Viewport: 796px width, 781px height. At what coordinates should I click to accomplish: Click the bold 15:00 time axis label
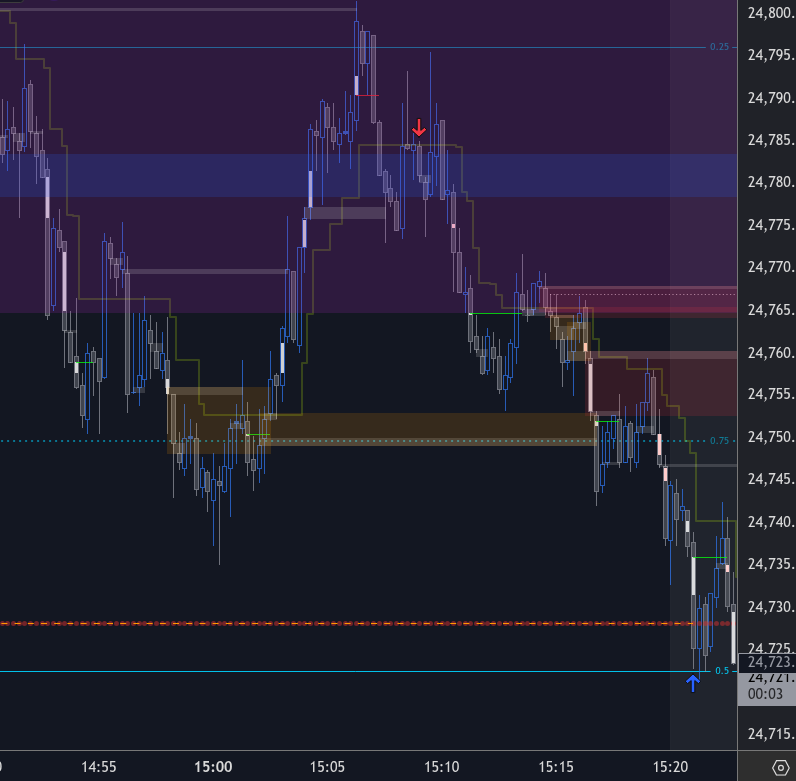point(213,766)
